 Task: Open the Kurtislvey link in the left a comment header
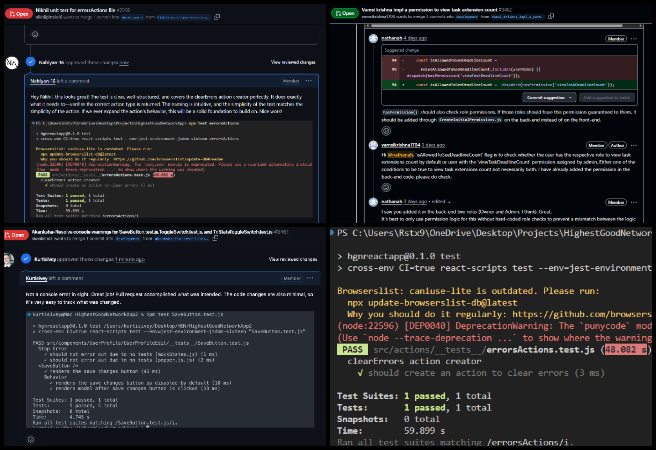36,278
